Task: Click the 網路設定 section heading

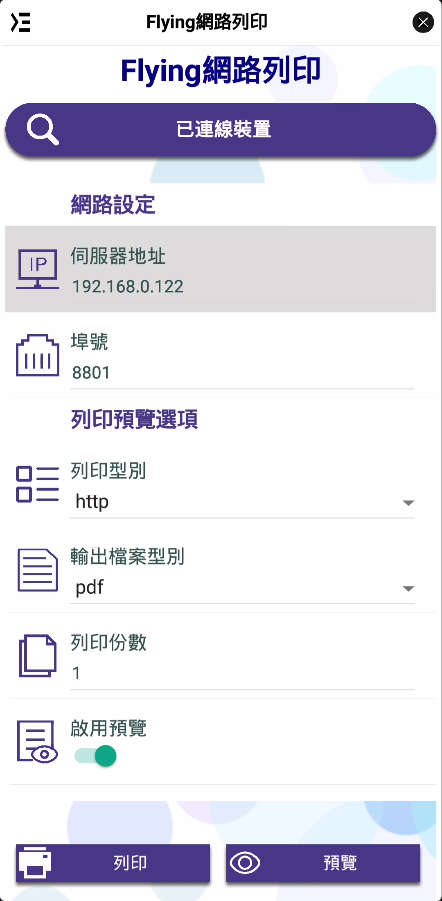Action: (x=113, y=205)
